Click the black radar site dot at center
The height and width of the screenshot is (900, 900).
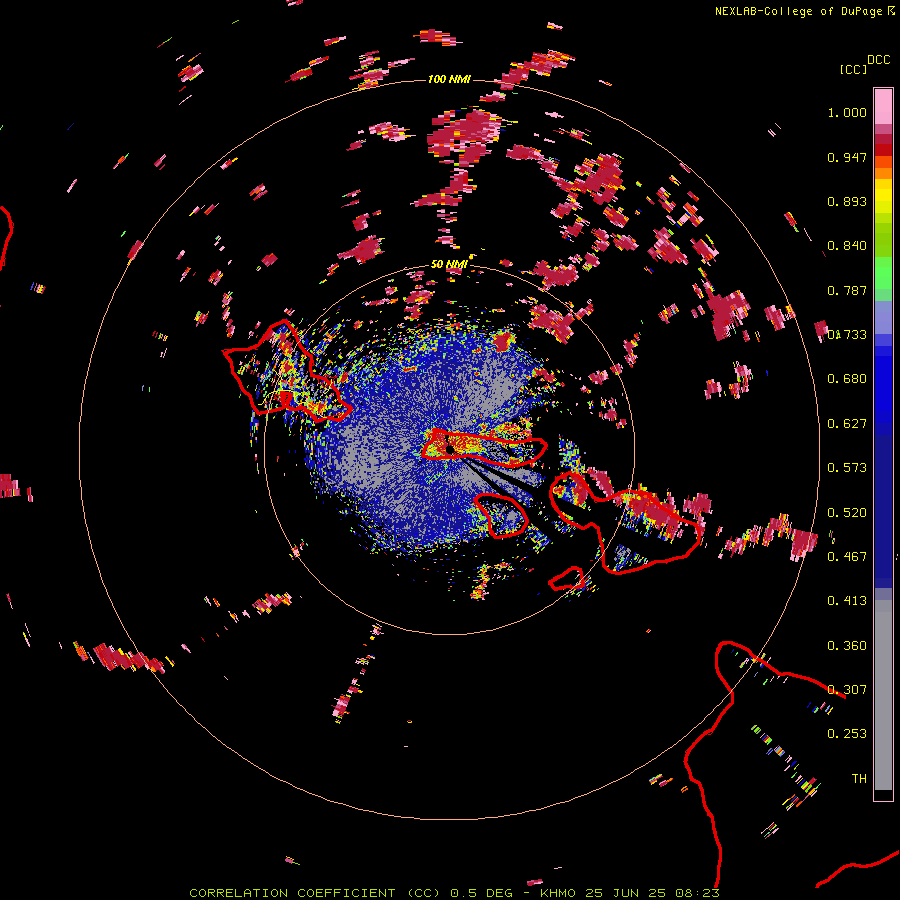[x=451, y=449]
